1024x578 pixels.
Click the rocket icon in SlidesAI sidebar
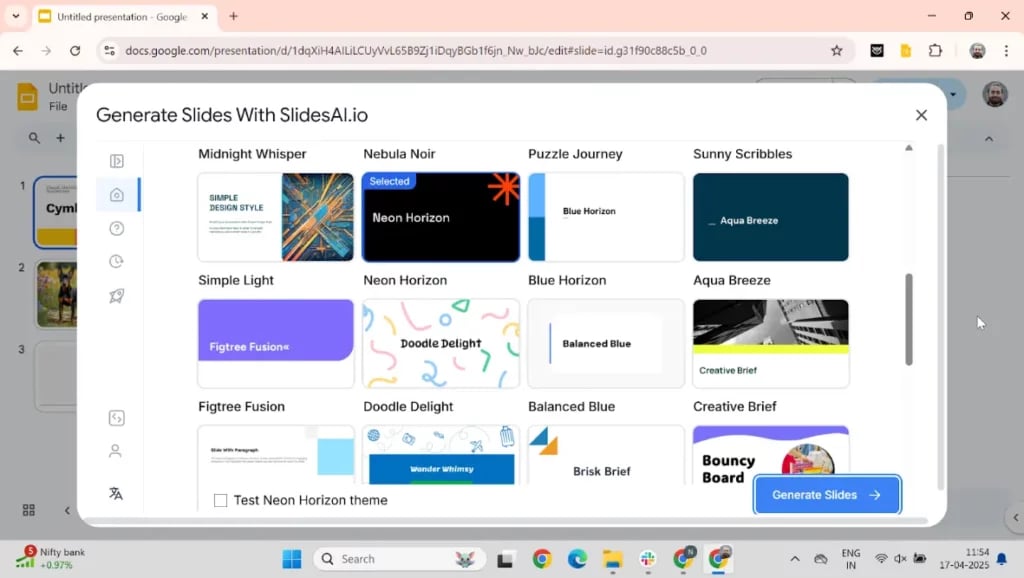tap(117, 296)
